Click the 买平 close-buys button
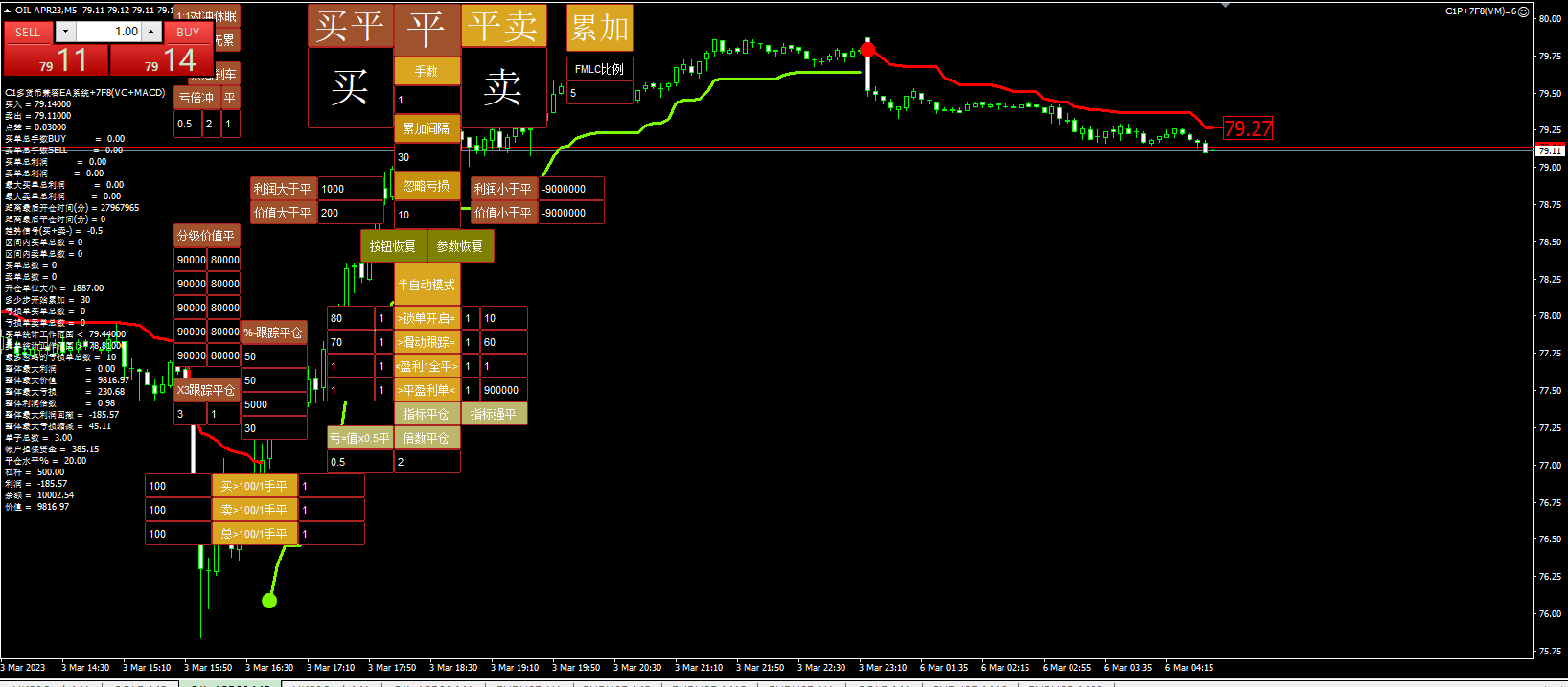This screenshot has width=1568, height=687. coord(351,26)
